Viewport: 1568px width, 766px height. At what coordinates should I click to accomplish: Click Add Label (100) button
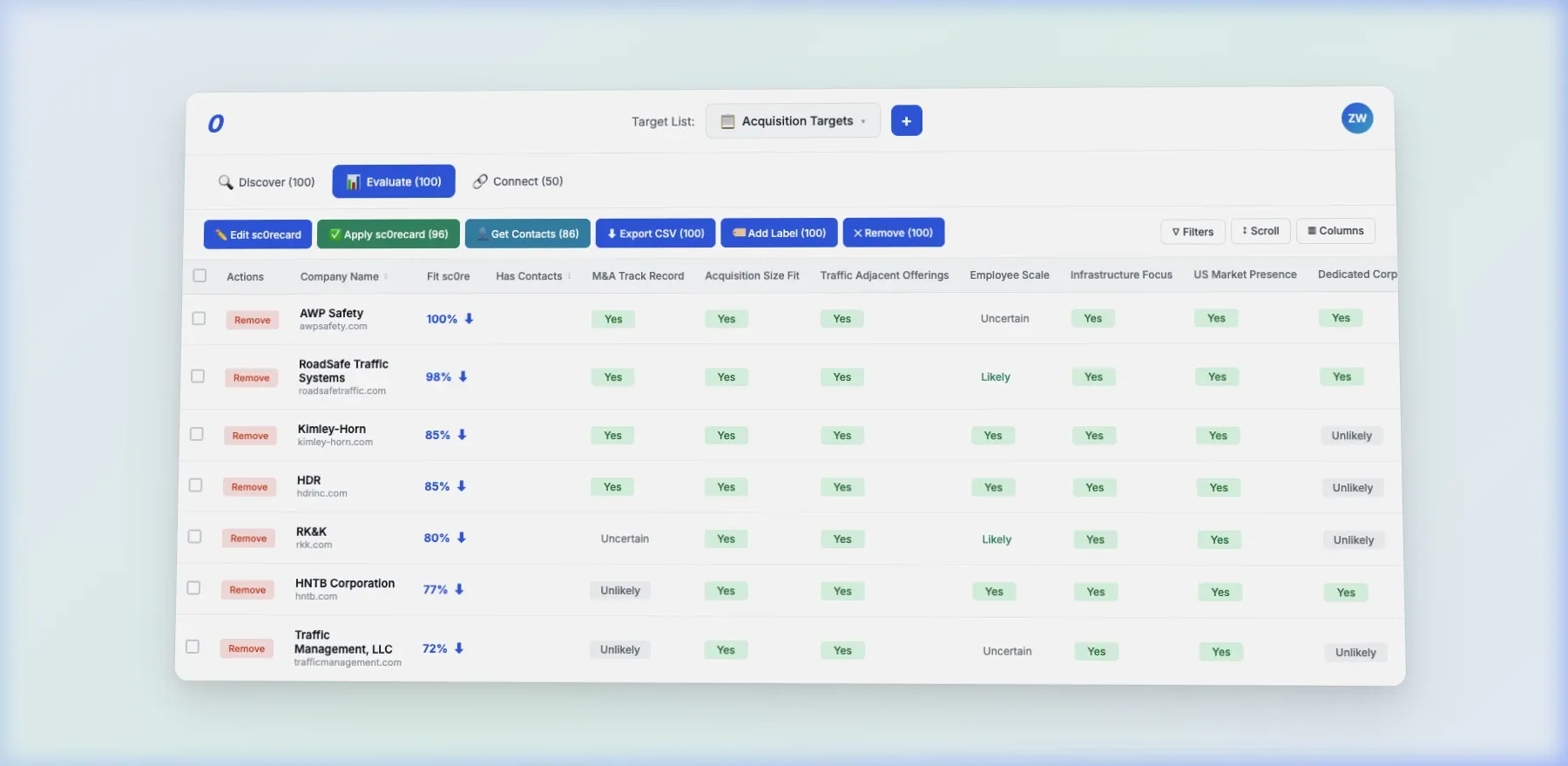[779, 233]
